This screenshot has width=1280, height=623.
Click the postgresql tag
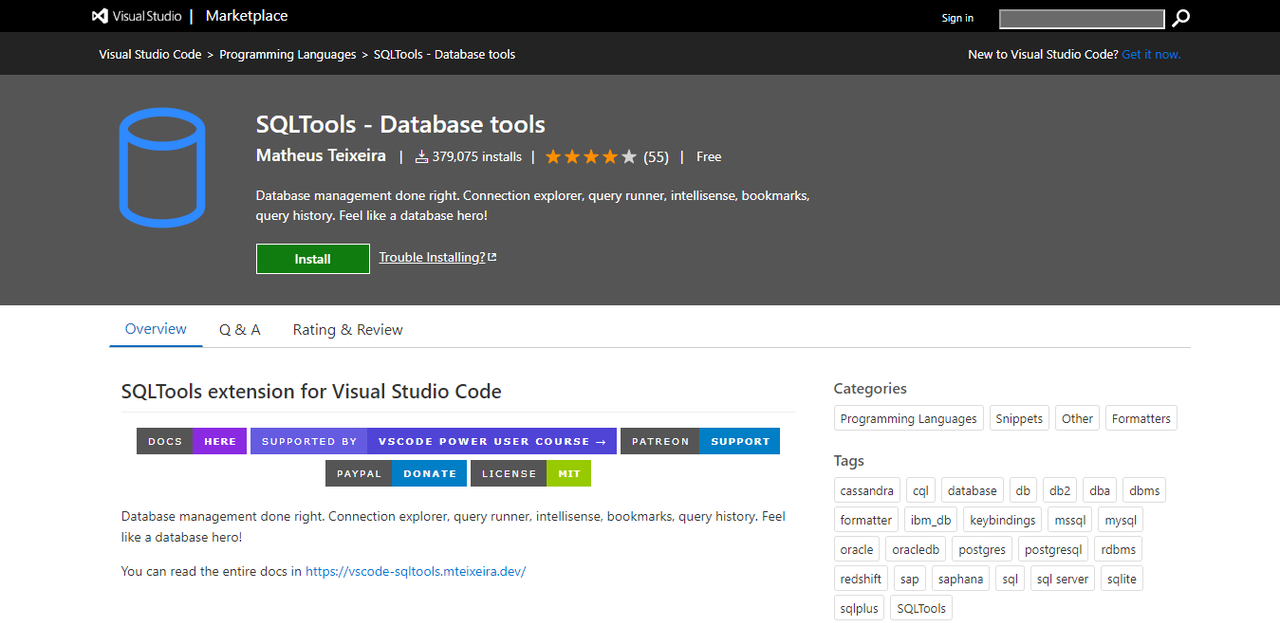[1054, 550]
